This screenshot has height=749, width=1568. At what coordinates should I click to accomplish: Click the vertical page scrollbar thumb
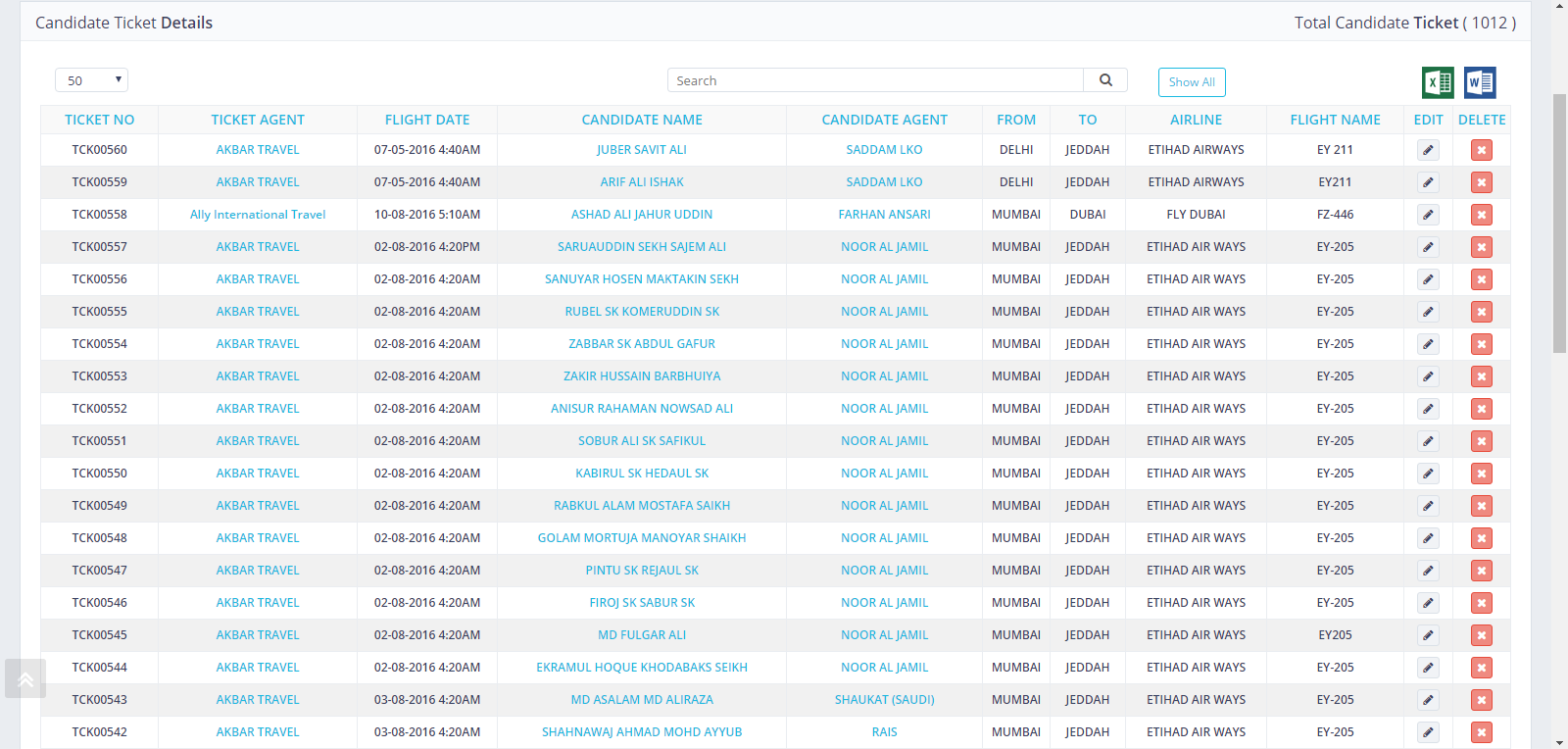(1559, 224)
